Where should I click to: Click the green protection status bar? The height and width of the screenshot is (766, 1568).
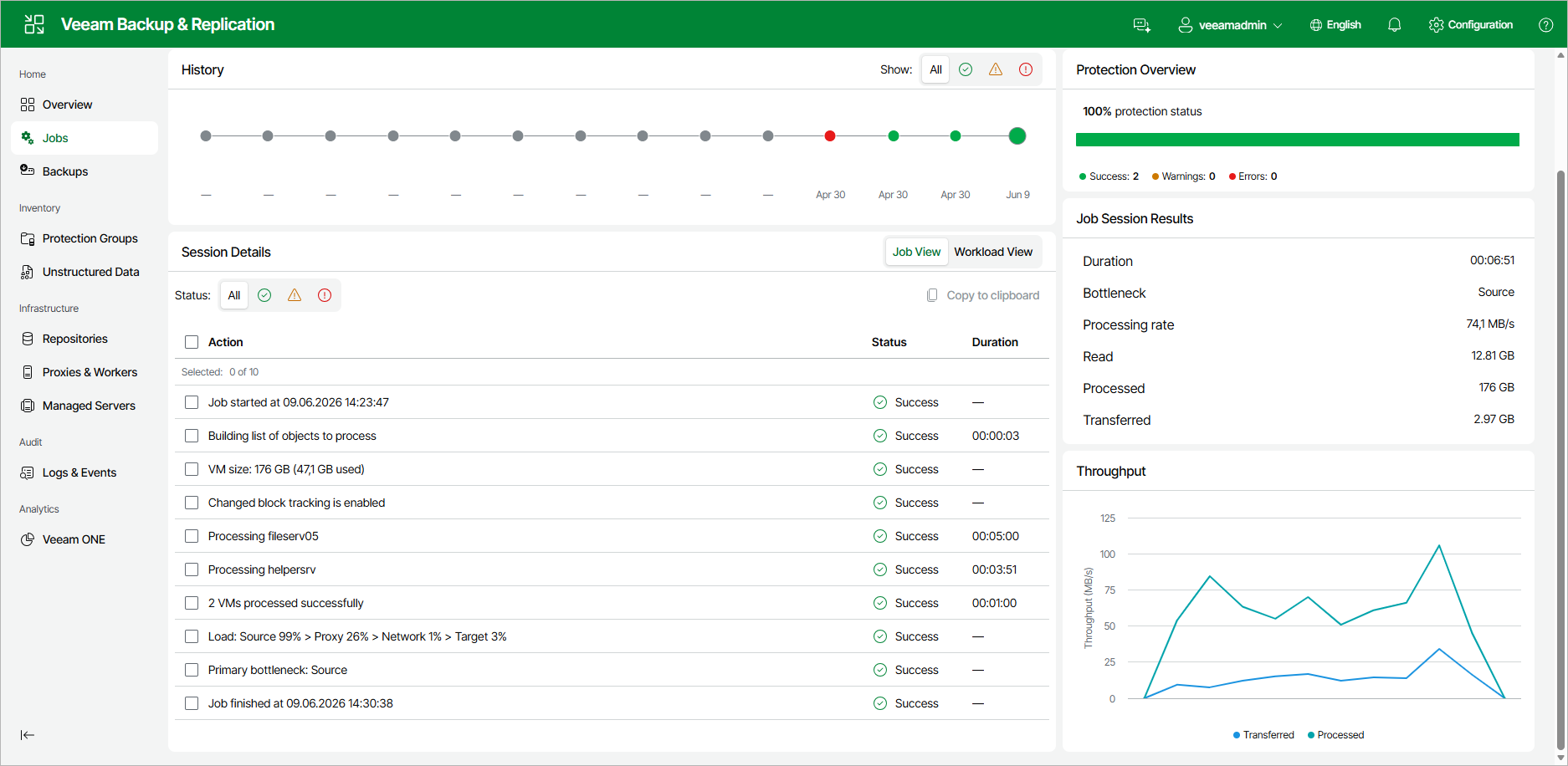point(1297,140)
